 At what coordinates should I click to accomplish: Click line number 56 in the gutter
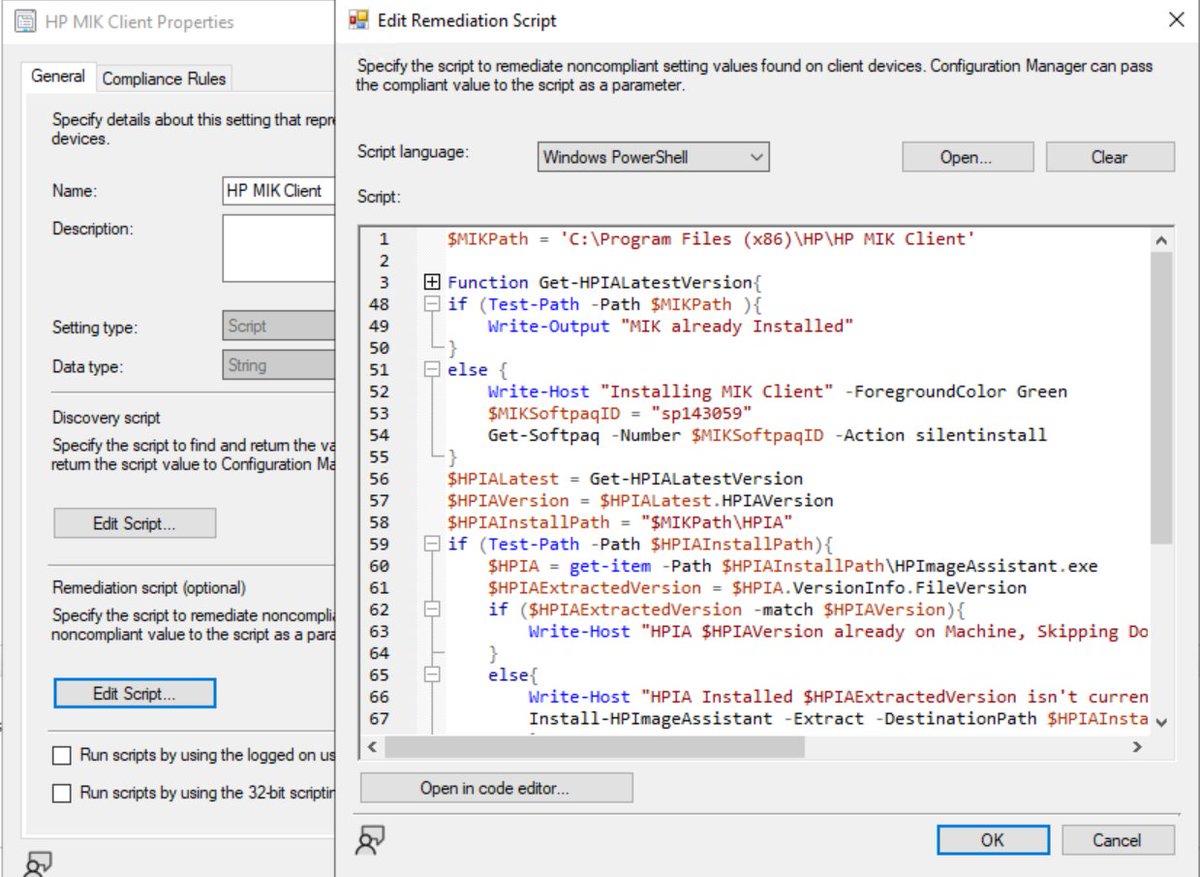[x=379, y=479]
